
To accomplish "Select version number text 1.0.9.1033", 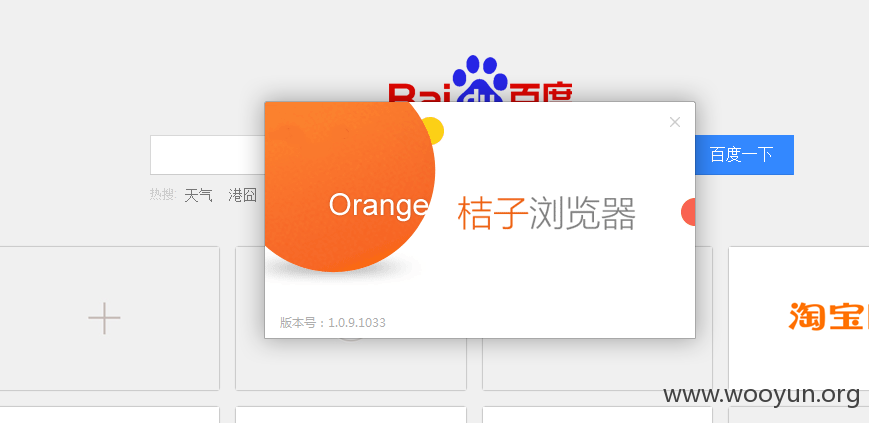I will point(357,323).
